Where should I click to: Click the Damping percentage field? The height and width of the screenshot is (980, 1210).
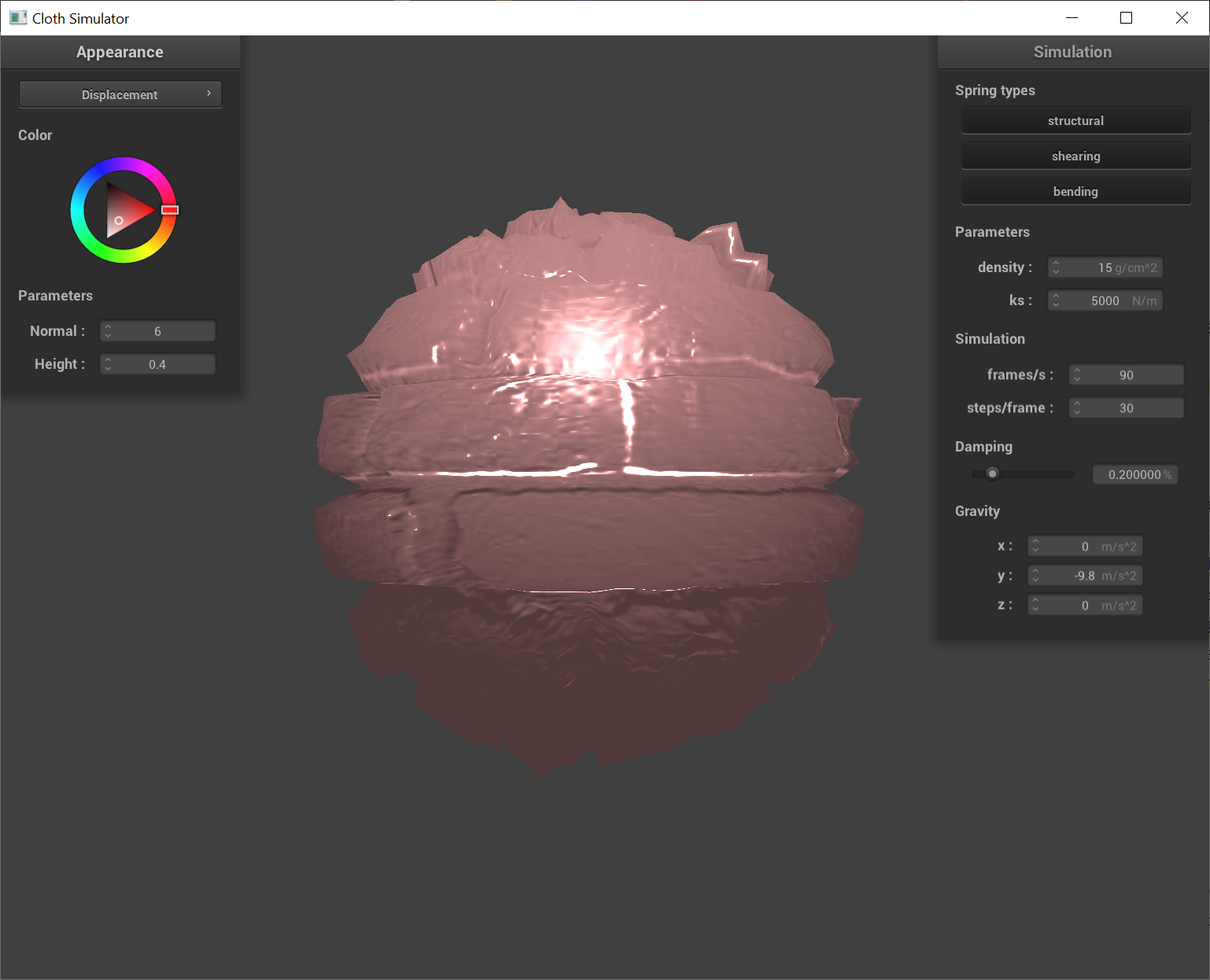tap(1135, 474)
